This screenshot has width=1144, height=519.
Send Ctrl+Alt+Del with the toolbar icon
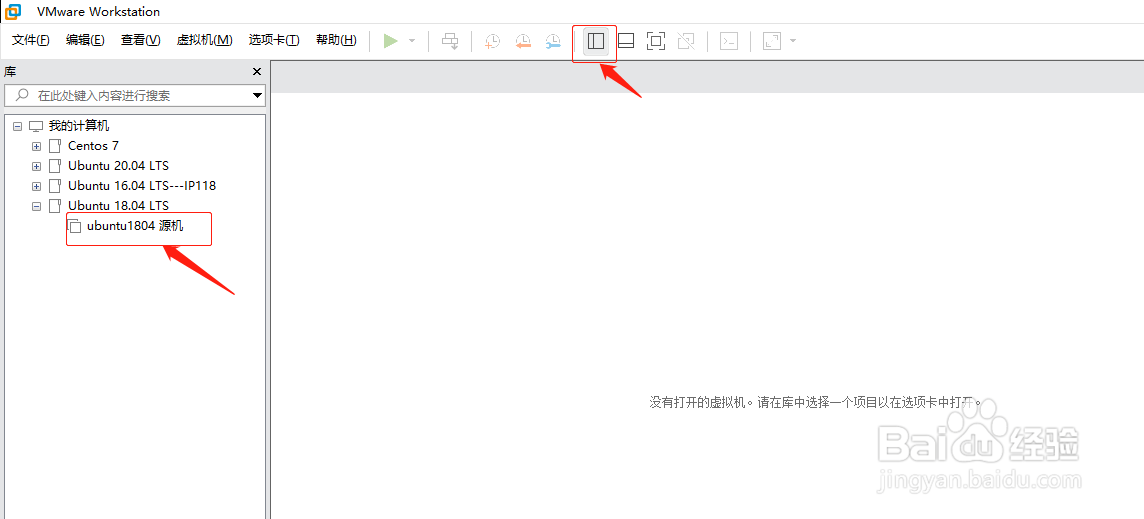pos(451,41)
